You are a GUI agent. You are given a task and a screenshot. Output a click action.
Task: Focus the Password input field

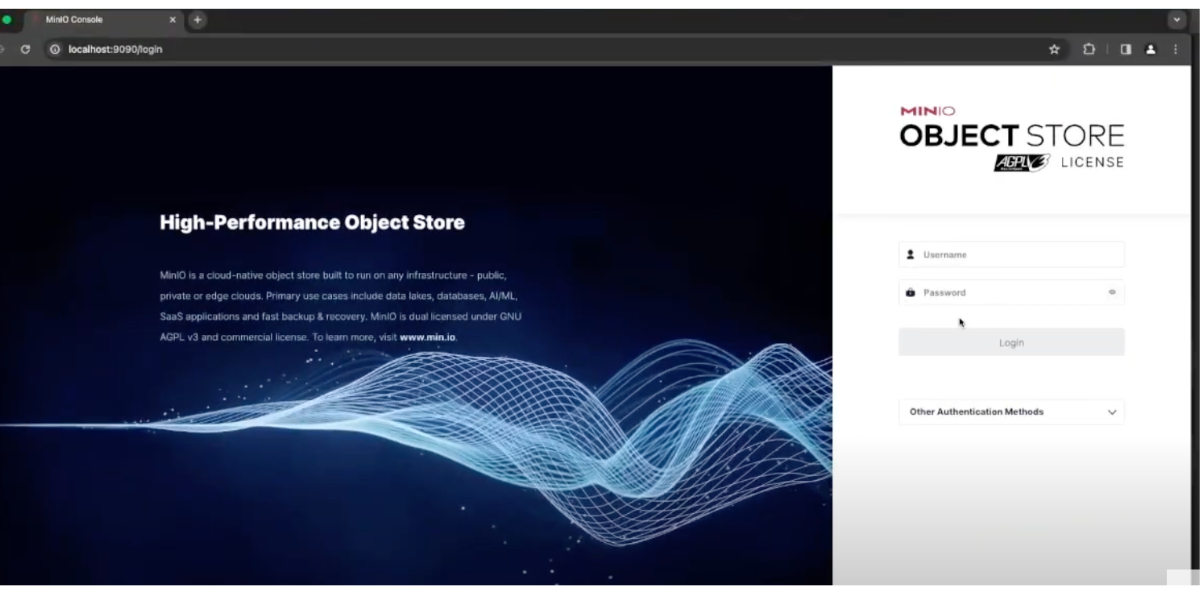coord(1010,293)
